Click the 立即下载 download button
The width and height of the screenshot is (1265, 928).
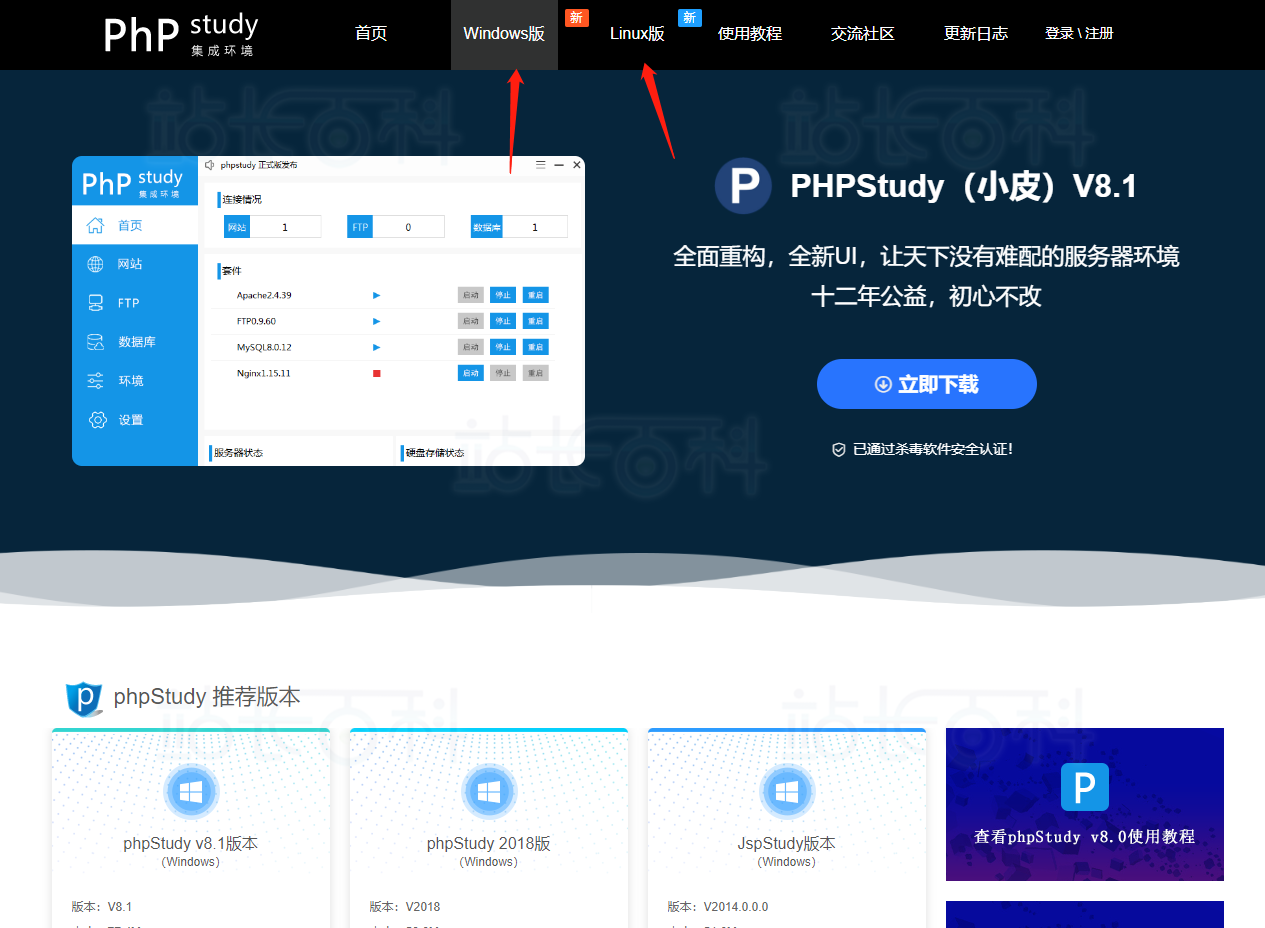[927, 384]
